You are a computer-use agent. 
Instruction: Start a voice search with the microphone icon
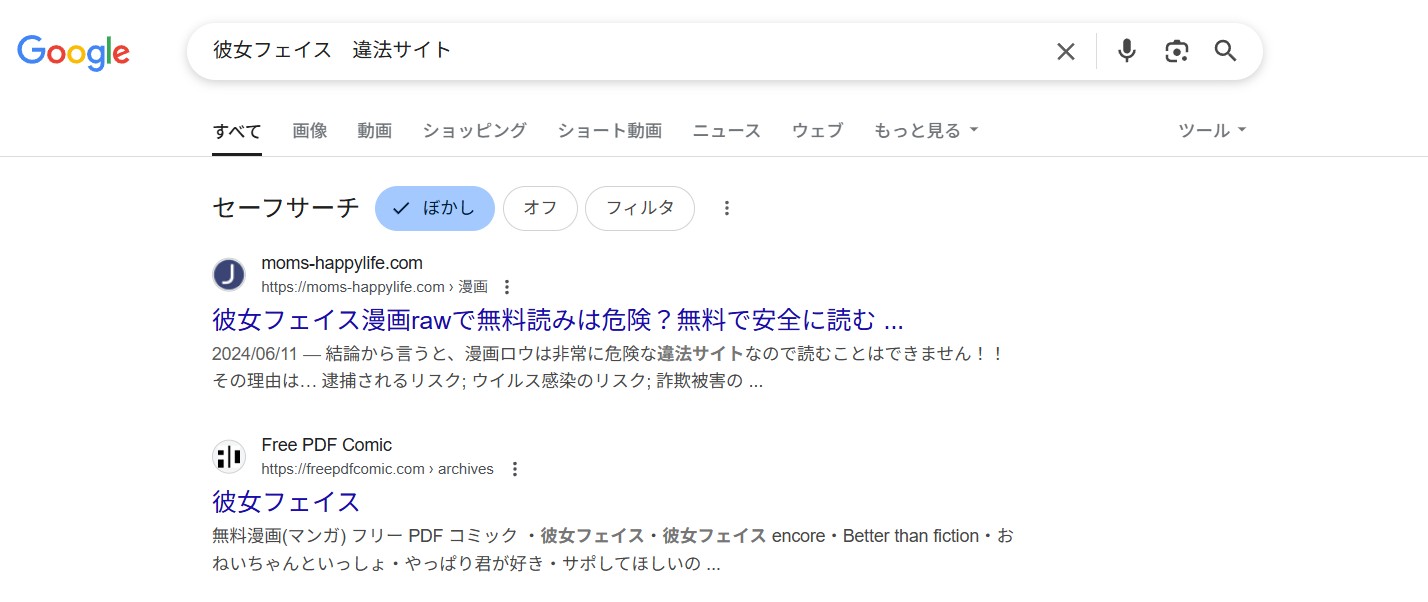click(x=1126, y=50)
